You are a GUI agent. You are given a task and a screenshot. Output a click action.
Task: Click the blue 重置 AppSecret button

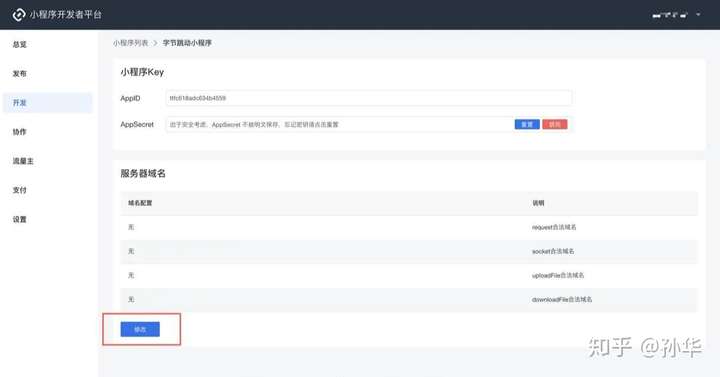click(527, 124)
